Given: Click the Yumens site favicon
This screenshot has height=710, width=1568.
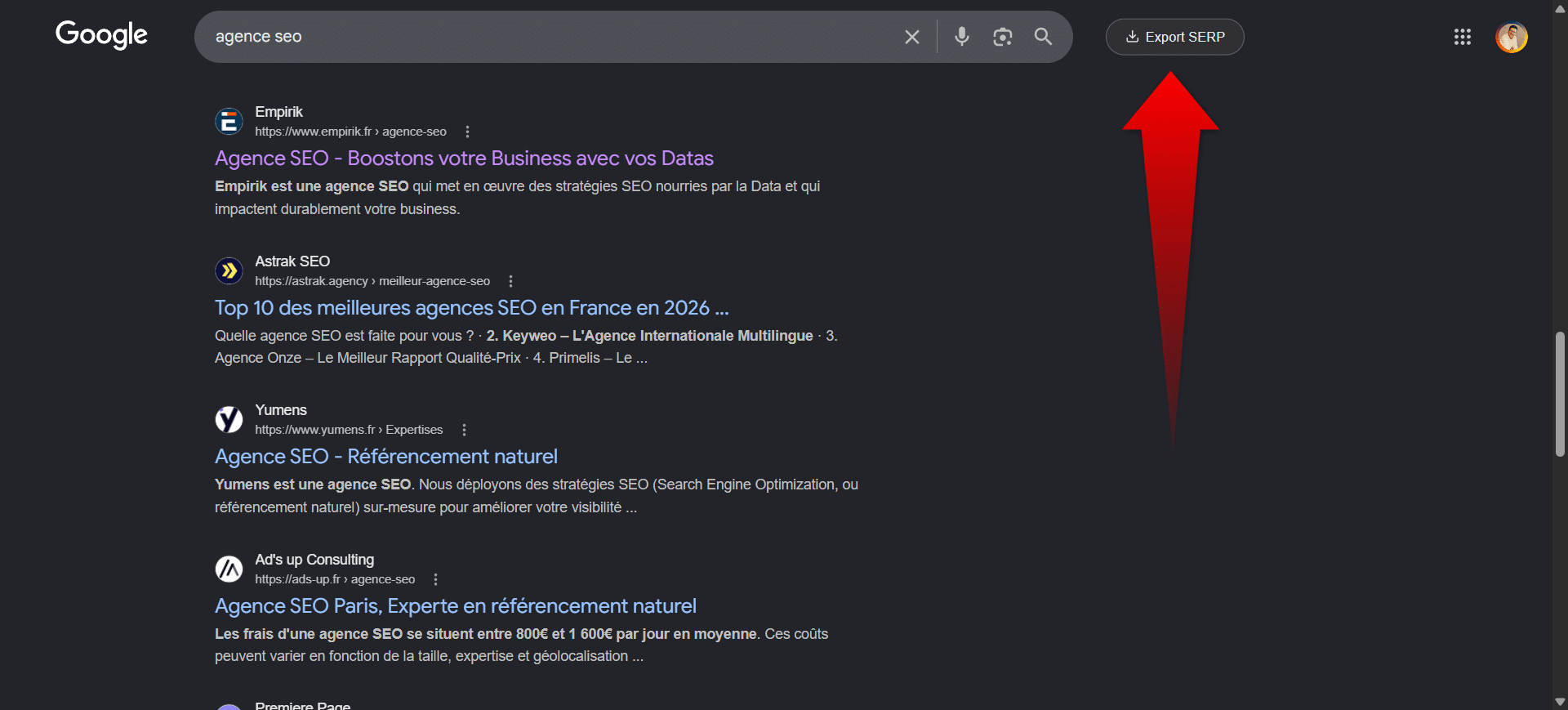Looking at the screenshot, I should pos(229,419).
